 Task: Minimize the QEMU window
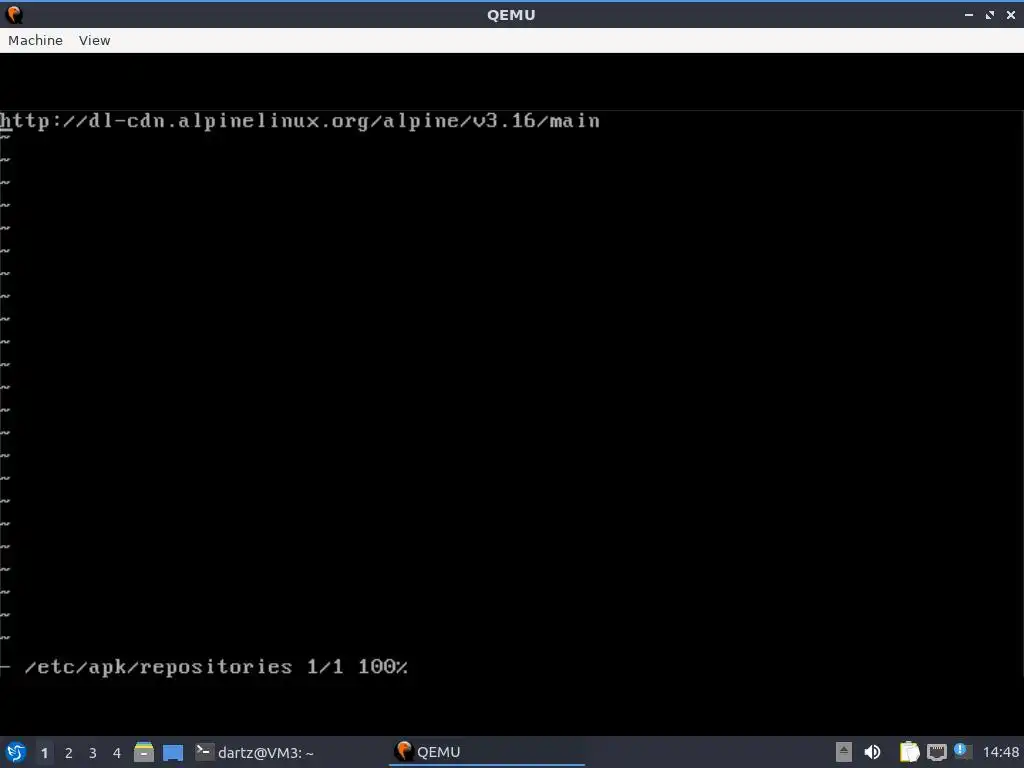(x=969, y=14)
